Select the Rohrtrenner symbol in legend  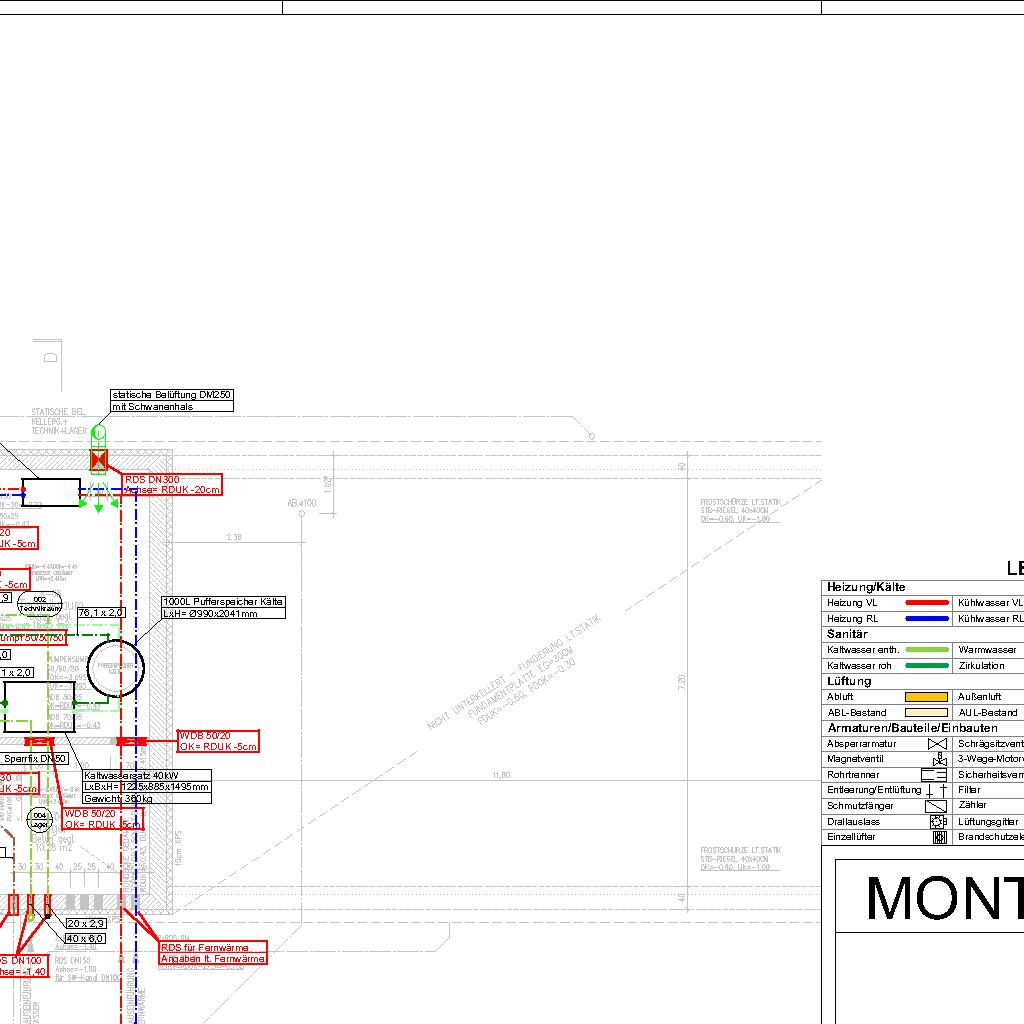(934, 774)
